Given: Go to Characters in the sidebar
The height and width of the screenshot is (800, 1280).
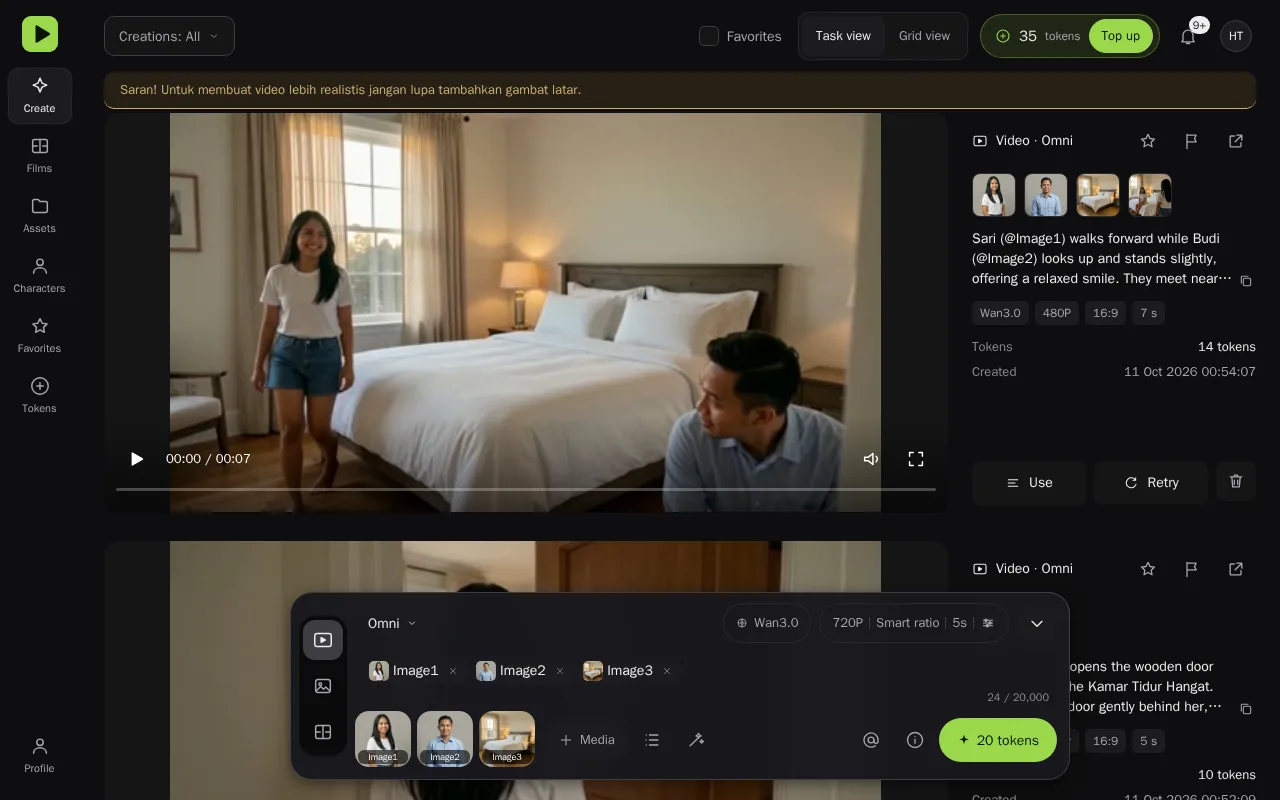Looking at the screenshot, I should pos(40,276).
